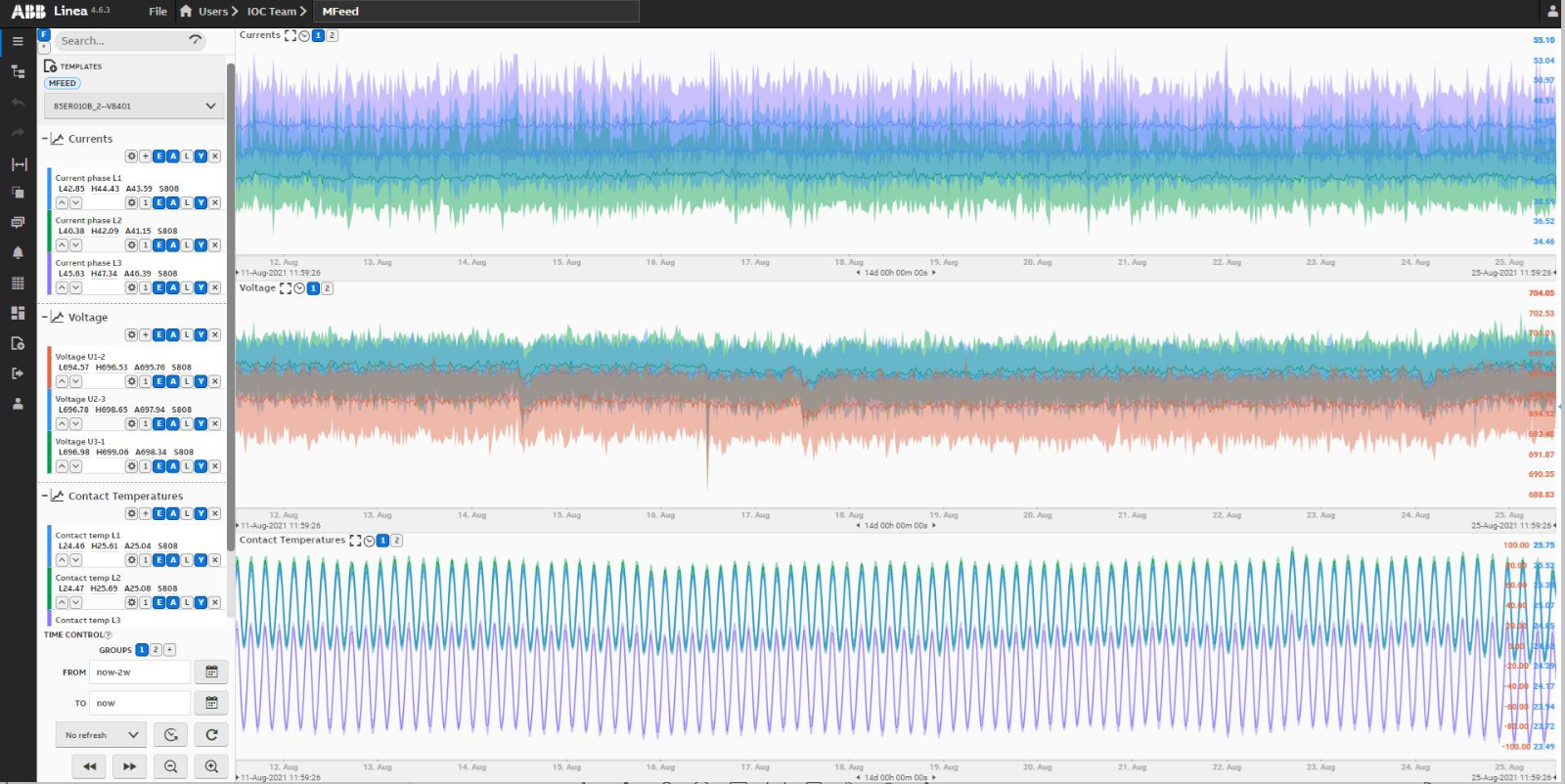Image resolution: width=1565 pixels, height=784 pixels.
Task: Remove Voltage U3-1 signal with X
Action: pyautogui.click(x=215, y=466)
